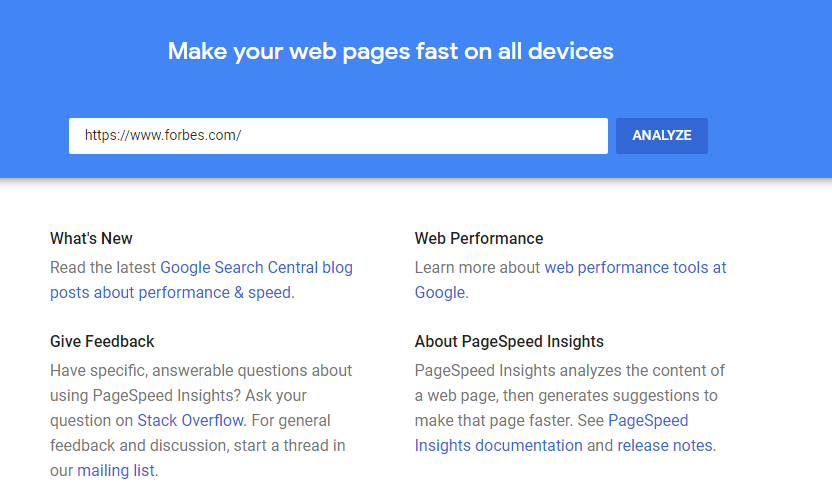Image resolution: width=832 pixels, height=504 pixels.
Task: Open the mailing list link
Action: (x=116, y=470)
